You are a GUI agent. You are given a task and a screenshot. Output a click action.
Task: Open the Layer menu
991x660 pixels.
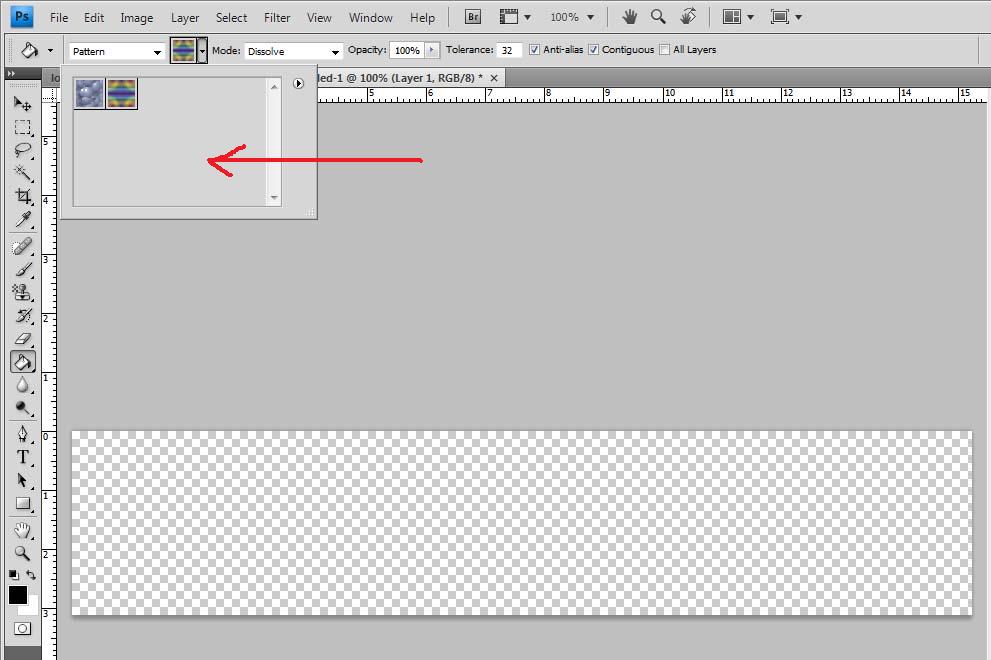(185, 18)
